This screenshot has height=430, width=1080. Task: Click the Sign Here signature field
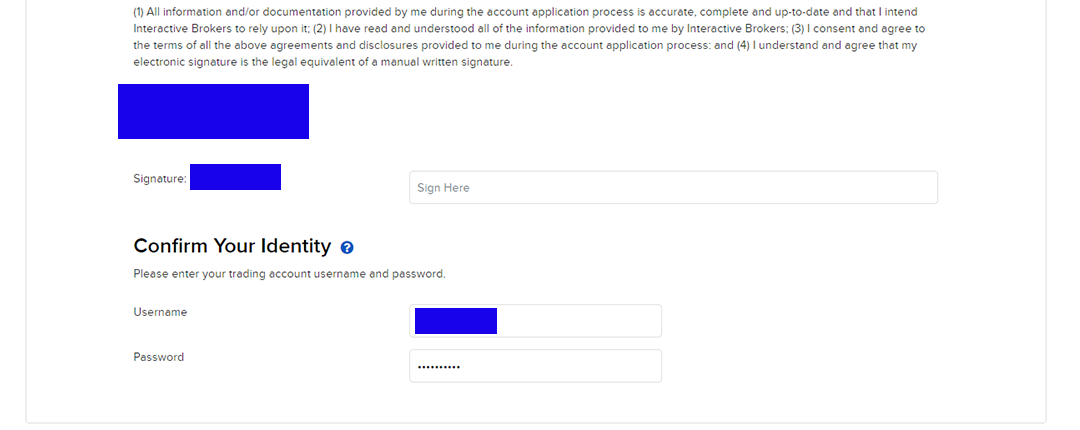(x=673, y=188)
